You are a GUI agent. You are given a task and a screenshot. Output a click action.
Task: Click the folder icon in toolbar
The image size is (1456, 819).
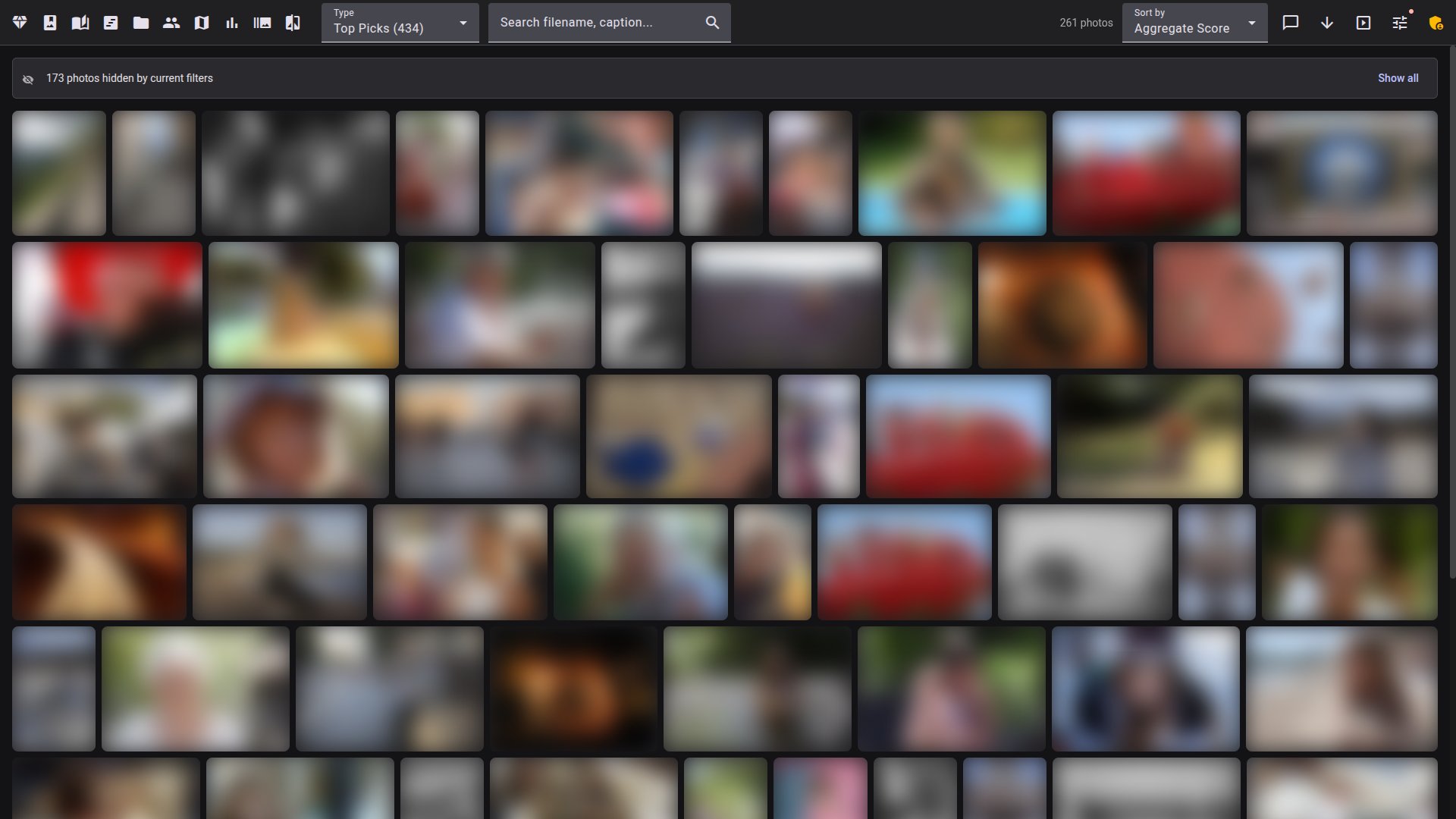[x=141, y=23]
